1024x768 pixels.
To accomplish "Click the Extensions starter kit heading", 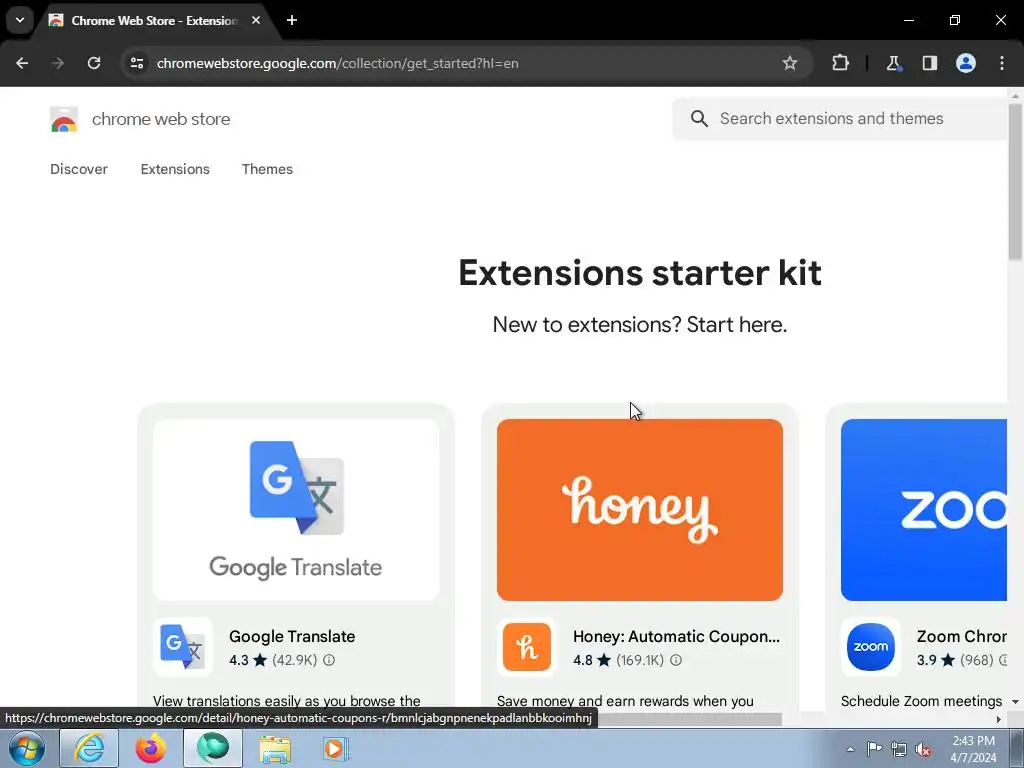I will point(639,273).
